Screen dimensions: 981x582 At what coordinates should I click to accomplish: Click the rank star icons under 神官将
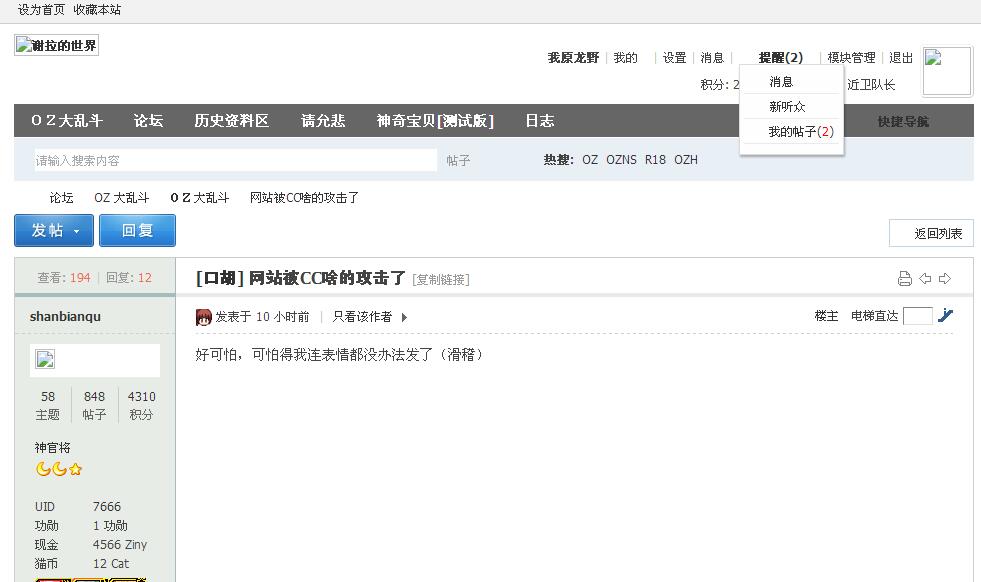tap(59, 469)
